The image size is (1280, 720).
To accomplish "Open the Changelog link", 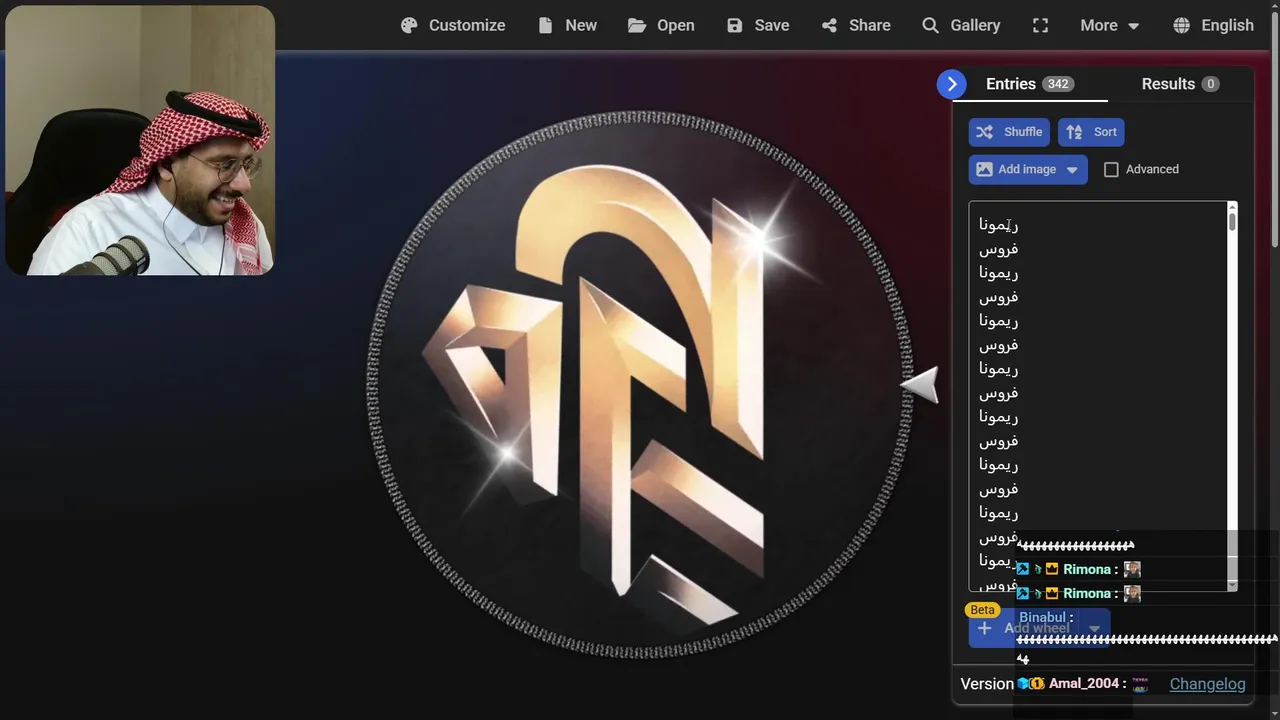I will (x=1207, y=684).
